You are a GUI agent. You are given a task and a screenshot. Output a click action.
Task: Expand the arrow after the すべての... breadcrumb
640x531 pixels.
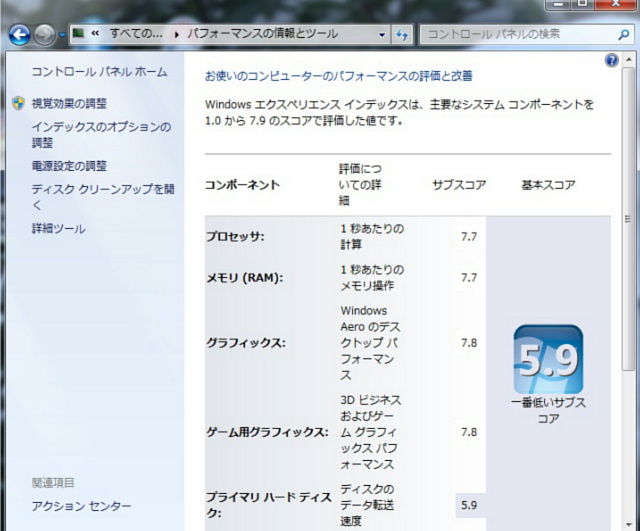tap(177, 34)
